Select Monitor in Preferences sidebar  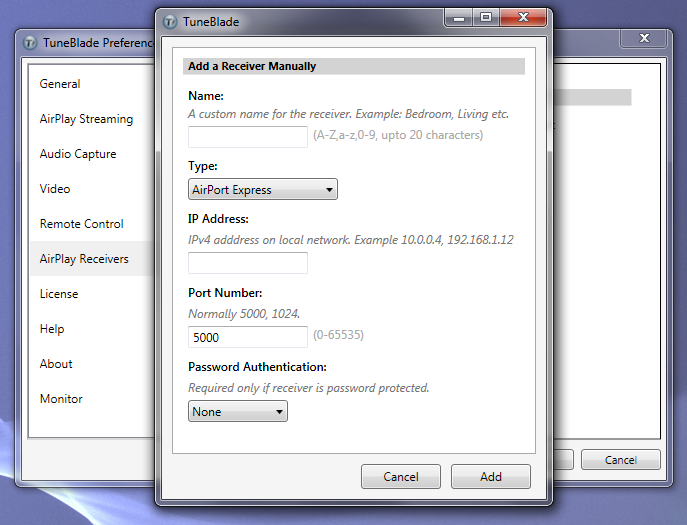click(92, 399)
